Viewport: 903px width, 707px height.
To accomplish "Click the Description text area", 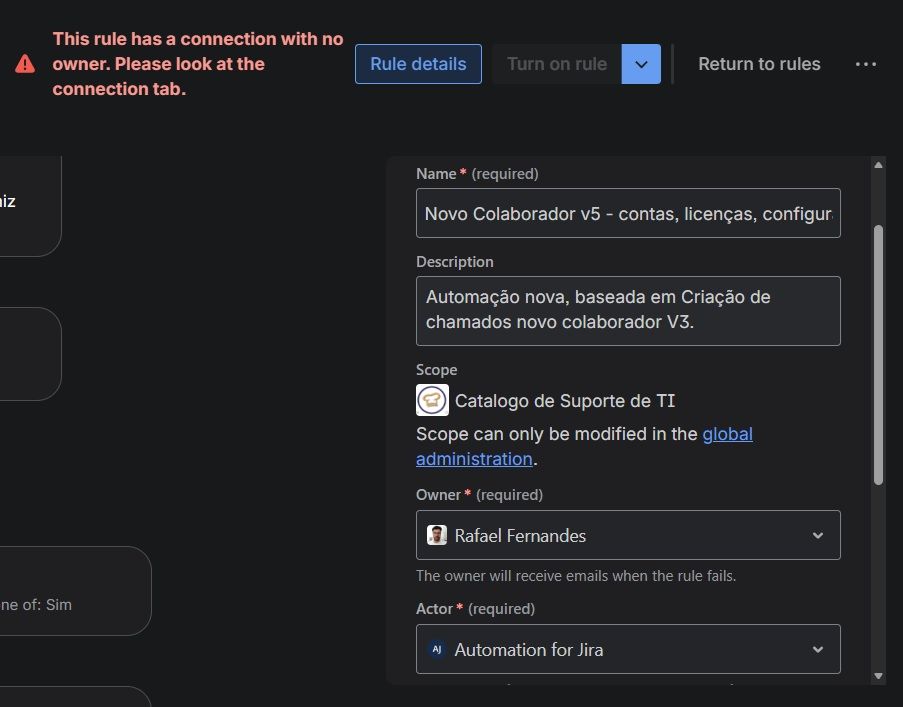I will point(628,310).
